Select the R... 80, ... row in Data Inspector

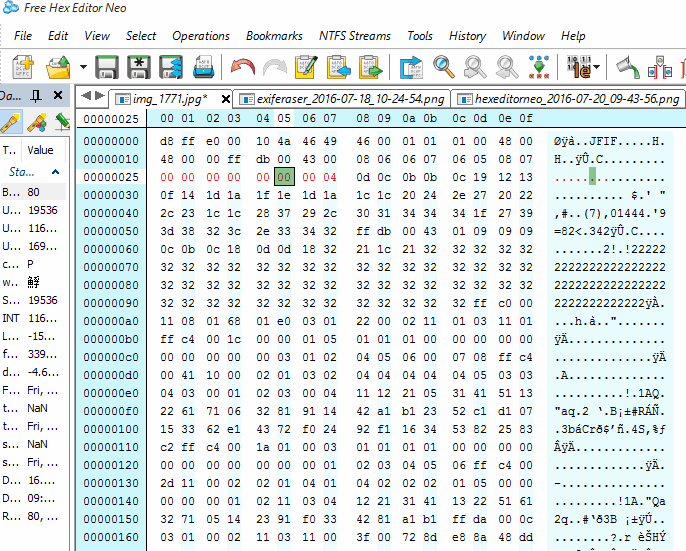(33, 516)
